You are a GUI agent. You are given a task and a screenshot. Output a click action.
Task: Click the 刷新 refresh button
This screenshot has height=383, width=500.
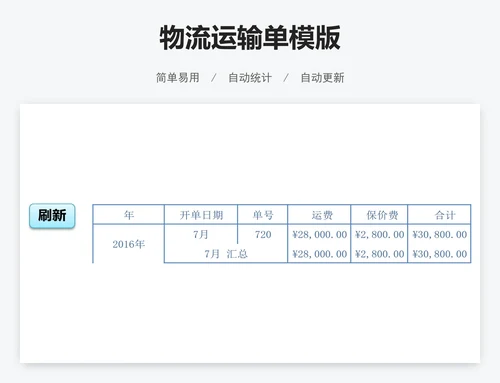tap(52, 216)
